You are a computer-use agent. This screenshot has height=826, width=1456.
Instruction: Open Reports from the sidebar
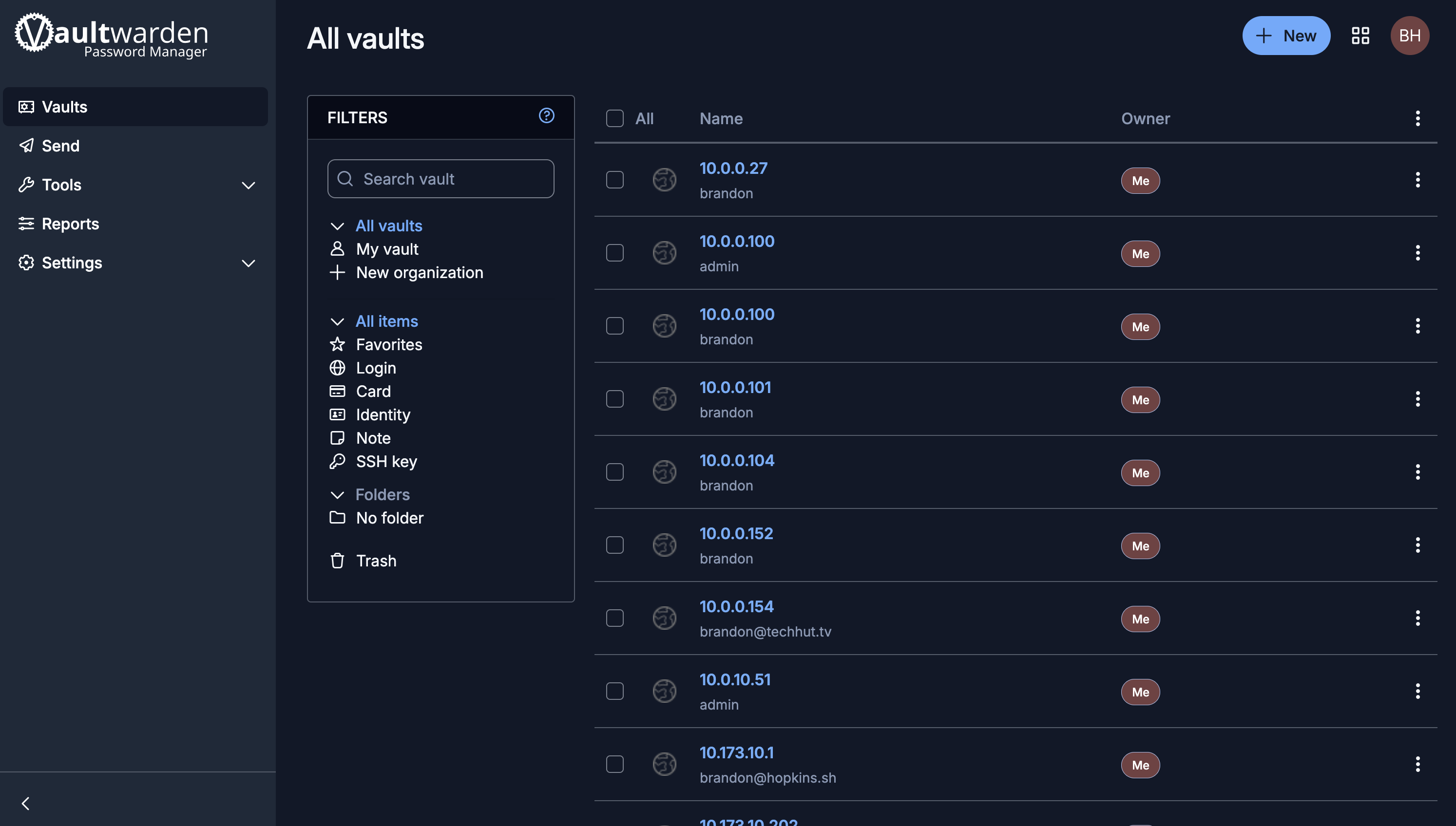coord(70,224)
